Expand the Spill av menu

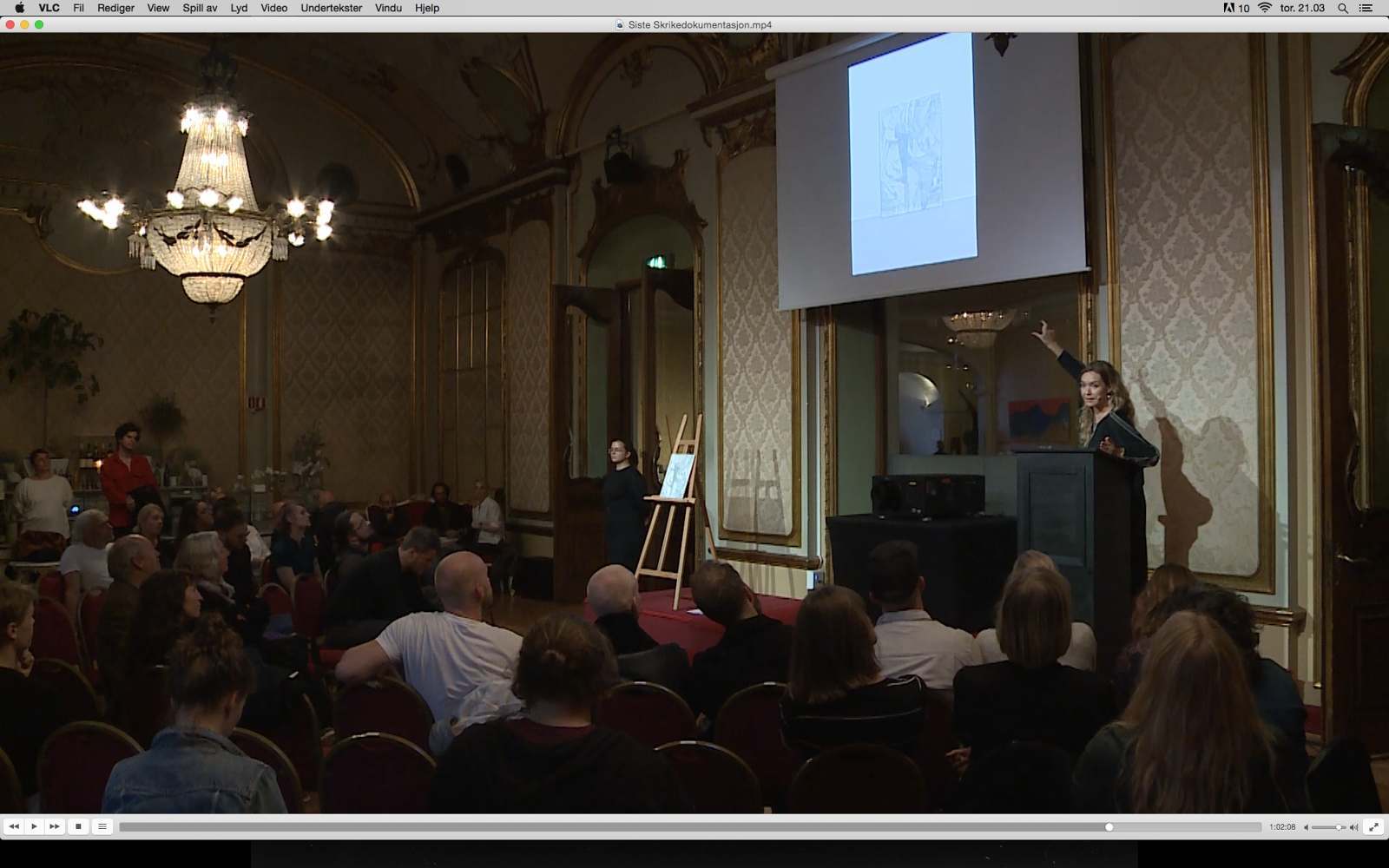(200, 8)
